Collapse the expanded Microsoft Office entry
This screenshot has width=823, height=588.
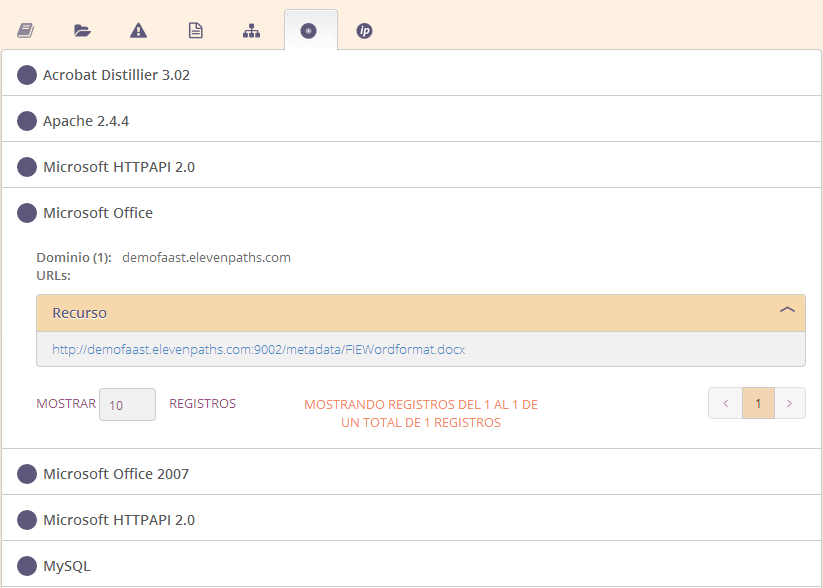(x=412, y=213)
